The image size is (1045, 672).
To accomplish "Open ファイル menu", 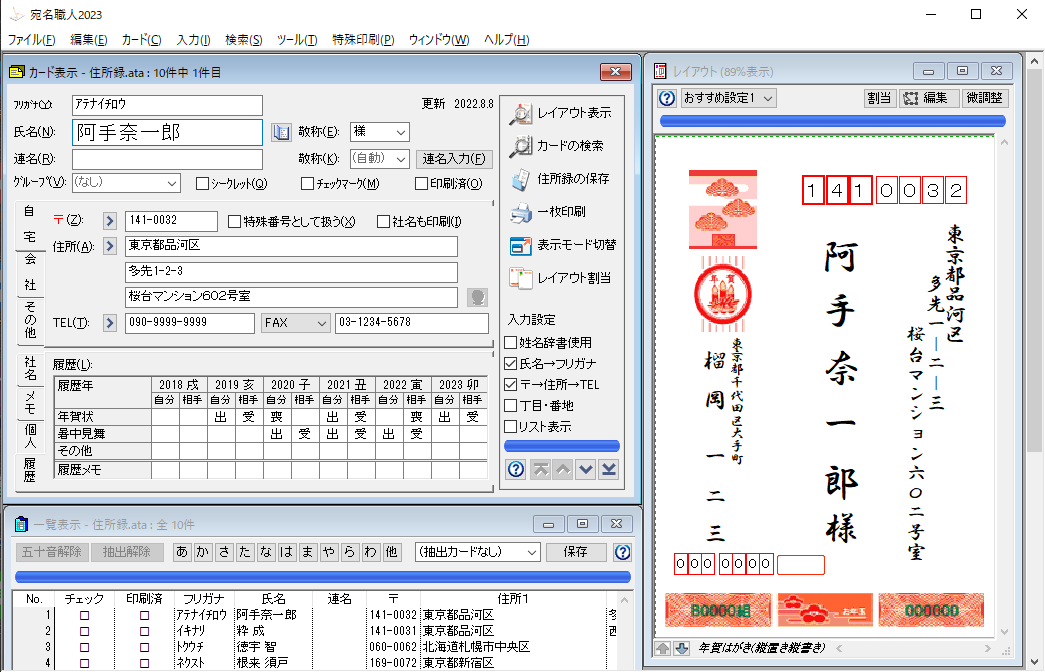I will (31, 40).
